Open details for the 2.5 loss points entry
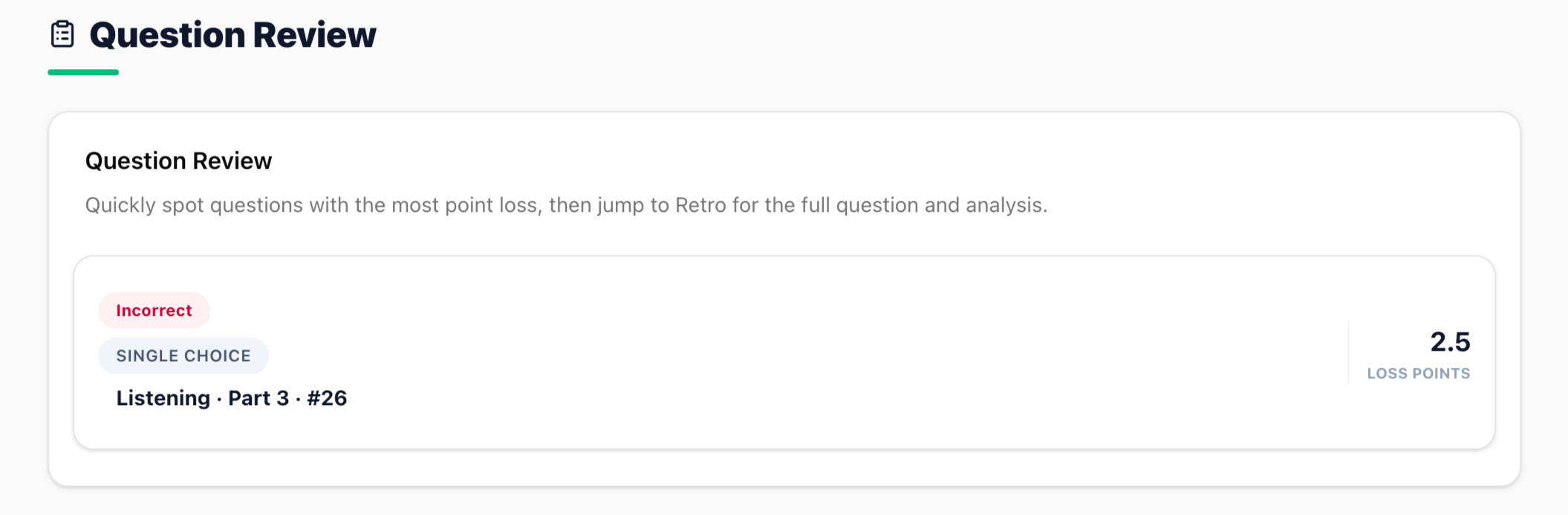 pos(1448,343)
